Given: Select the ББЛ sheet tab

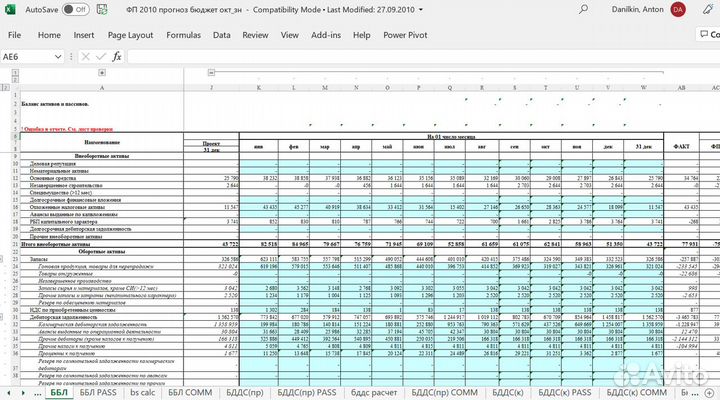Looking at the screenshot, I should [x=59, y=393].
